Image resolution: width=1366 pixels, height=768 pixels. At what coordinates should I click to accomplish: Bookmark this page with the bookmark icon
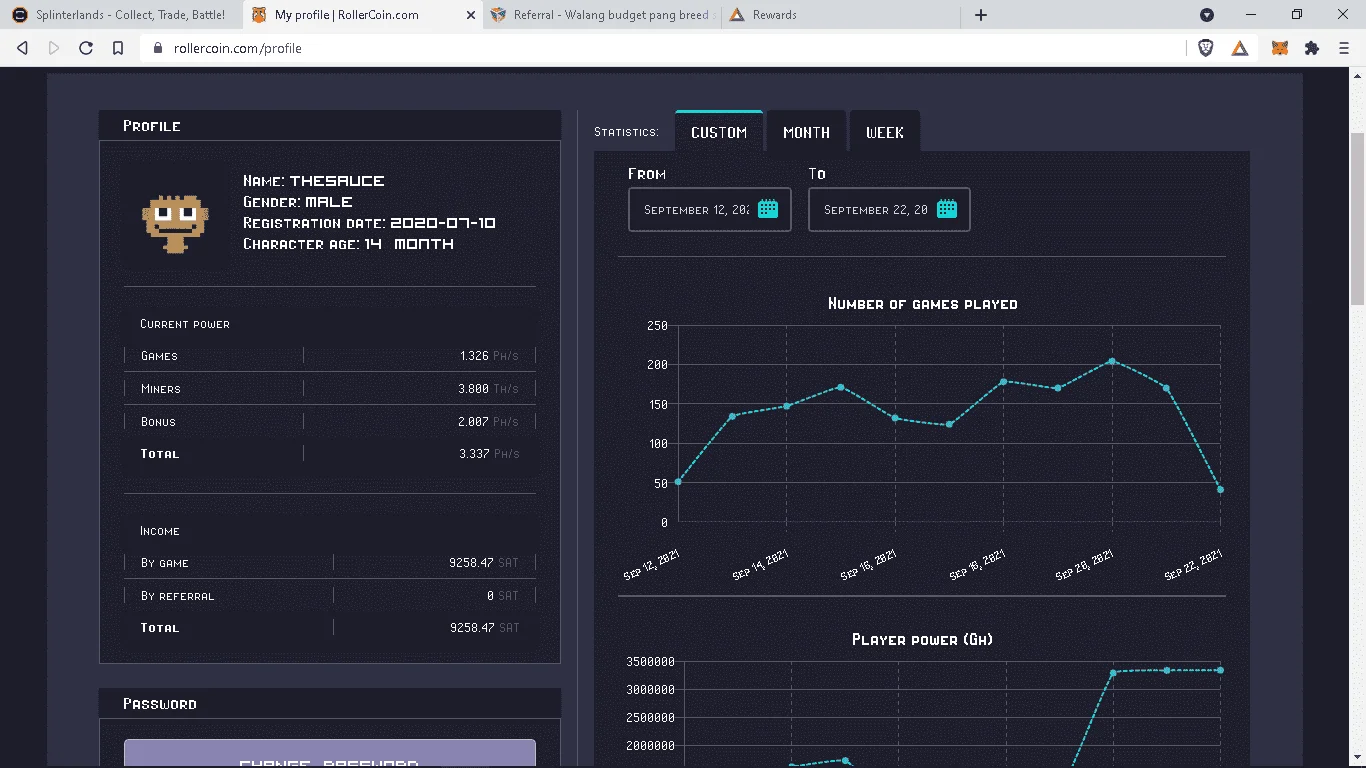point(118,48)
